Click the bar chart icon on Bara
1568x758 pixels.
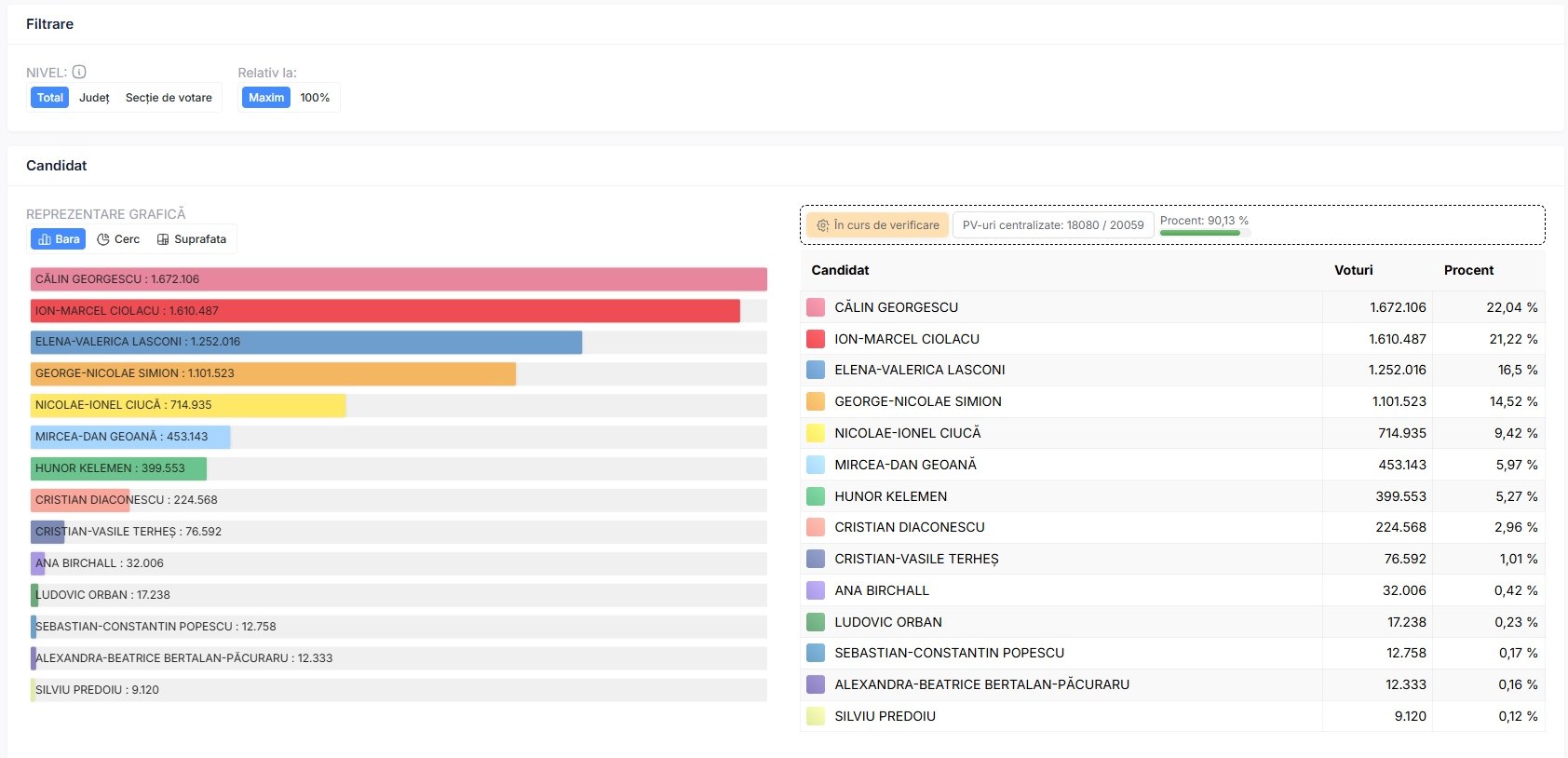(45, 239)
